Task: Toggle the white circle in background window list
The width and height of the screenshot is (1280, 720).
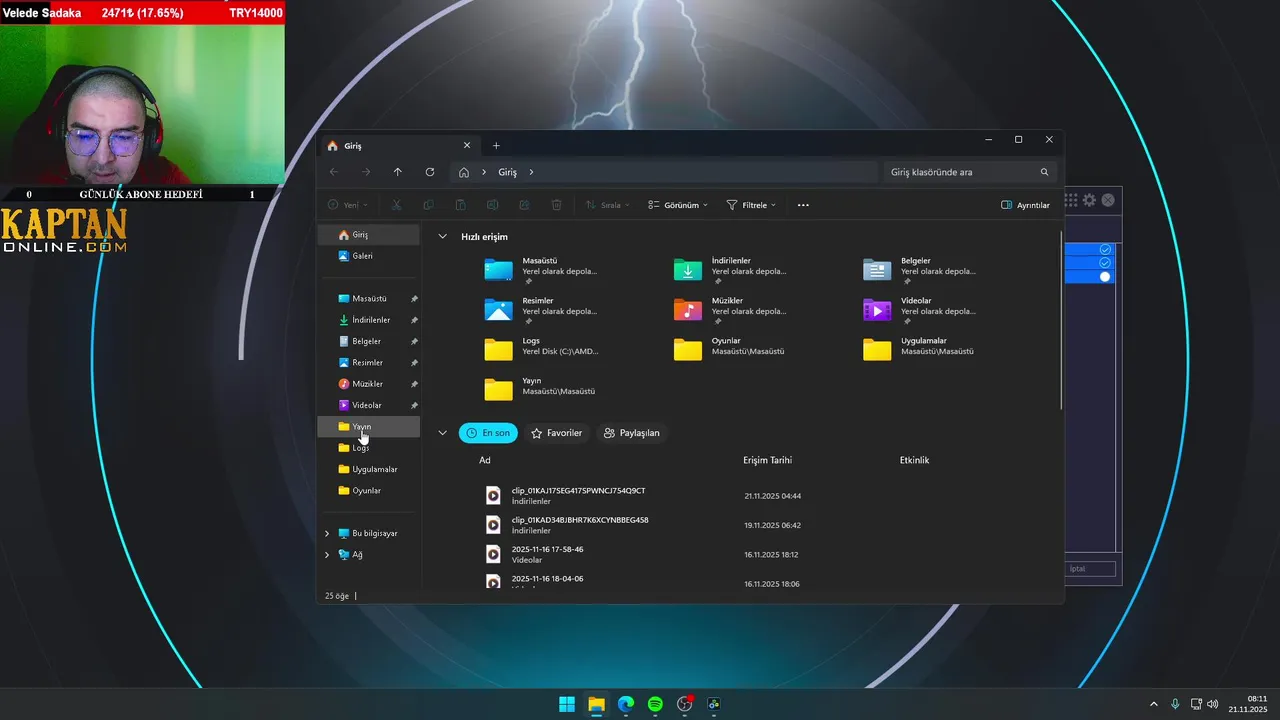Action: [x=1105, y=276]
